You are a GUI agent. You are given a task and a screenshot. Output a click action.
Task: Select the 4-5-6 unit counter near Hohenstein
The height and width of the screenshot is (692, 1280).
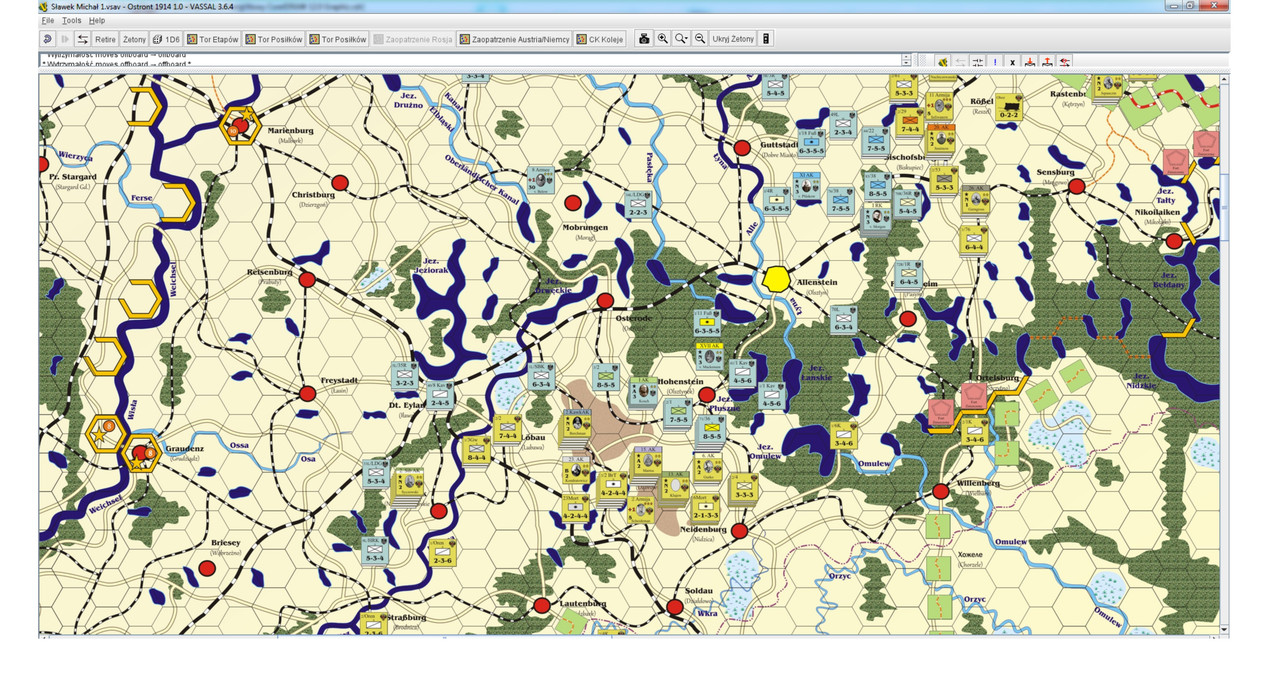coord(741,372)
